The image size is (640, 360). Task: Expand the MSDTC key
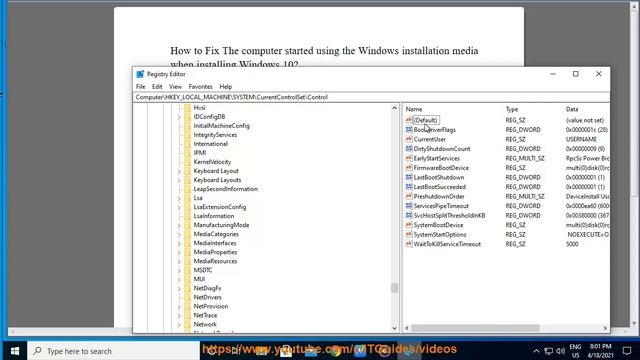click(179, 270)
